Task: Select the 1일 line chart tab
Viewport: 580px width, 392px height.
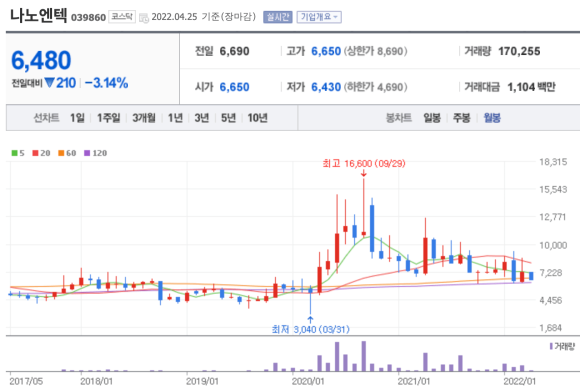Action: 77,118
